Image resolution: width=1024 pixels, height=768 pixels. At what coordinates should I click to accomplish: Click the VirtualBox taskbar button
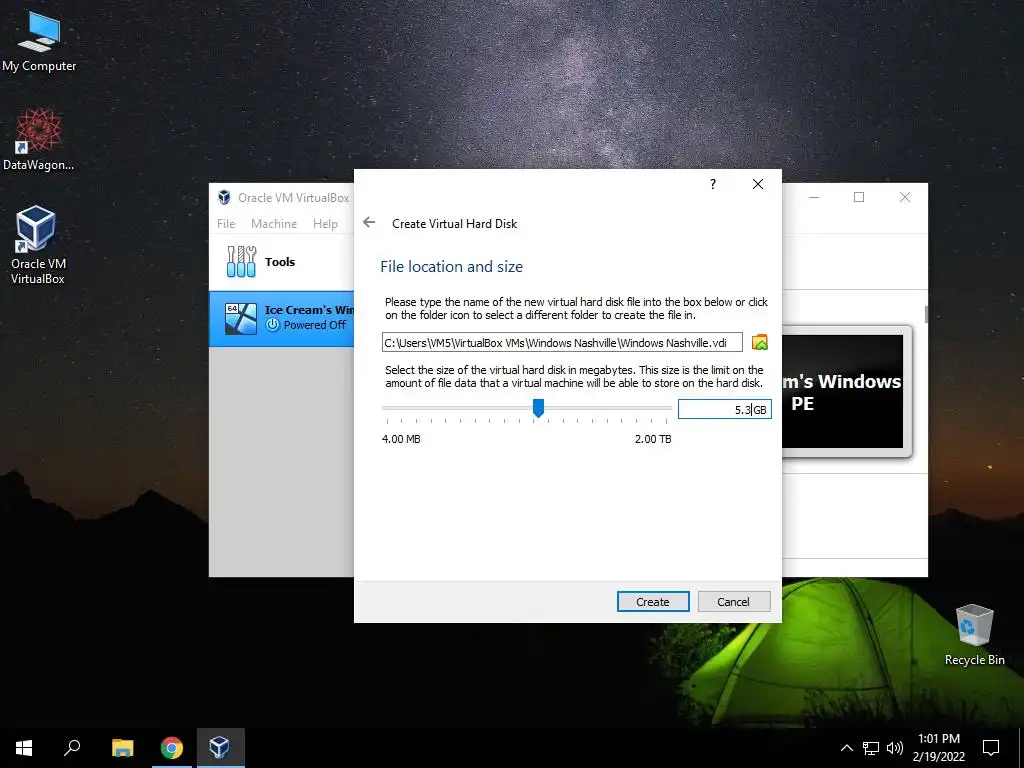point(220,748)
